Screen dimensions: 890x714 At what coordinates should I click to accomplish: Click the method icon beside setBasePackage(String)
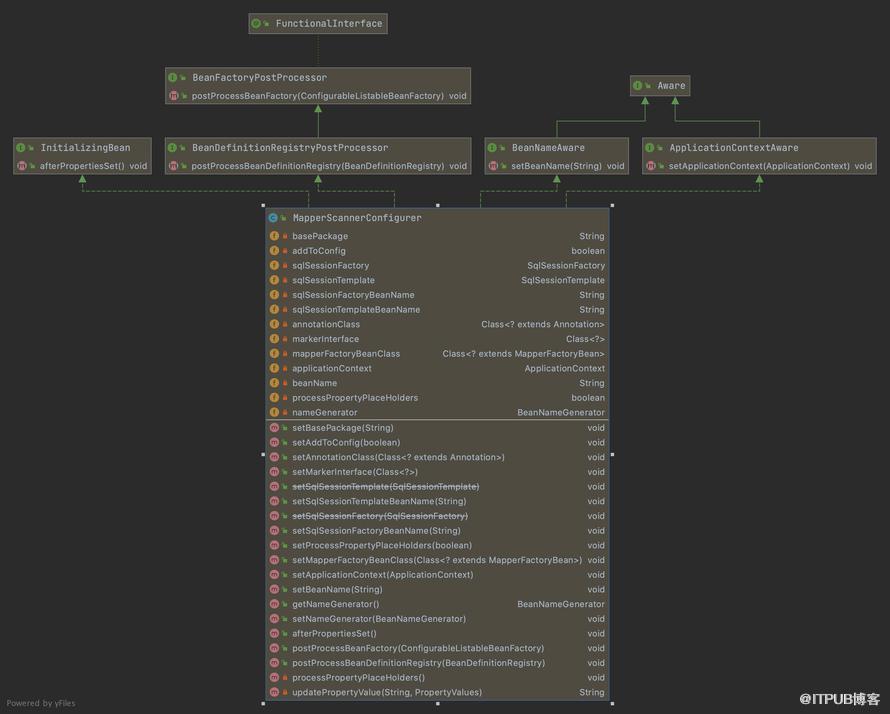274,427
